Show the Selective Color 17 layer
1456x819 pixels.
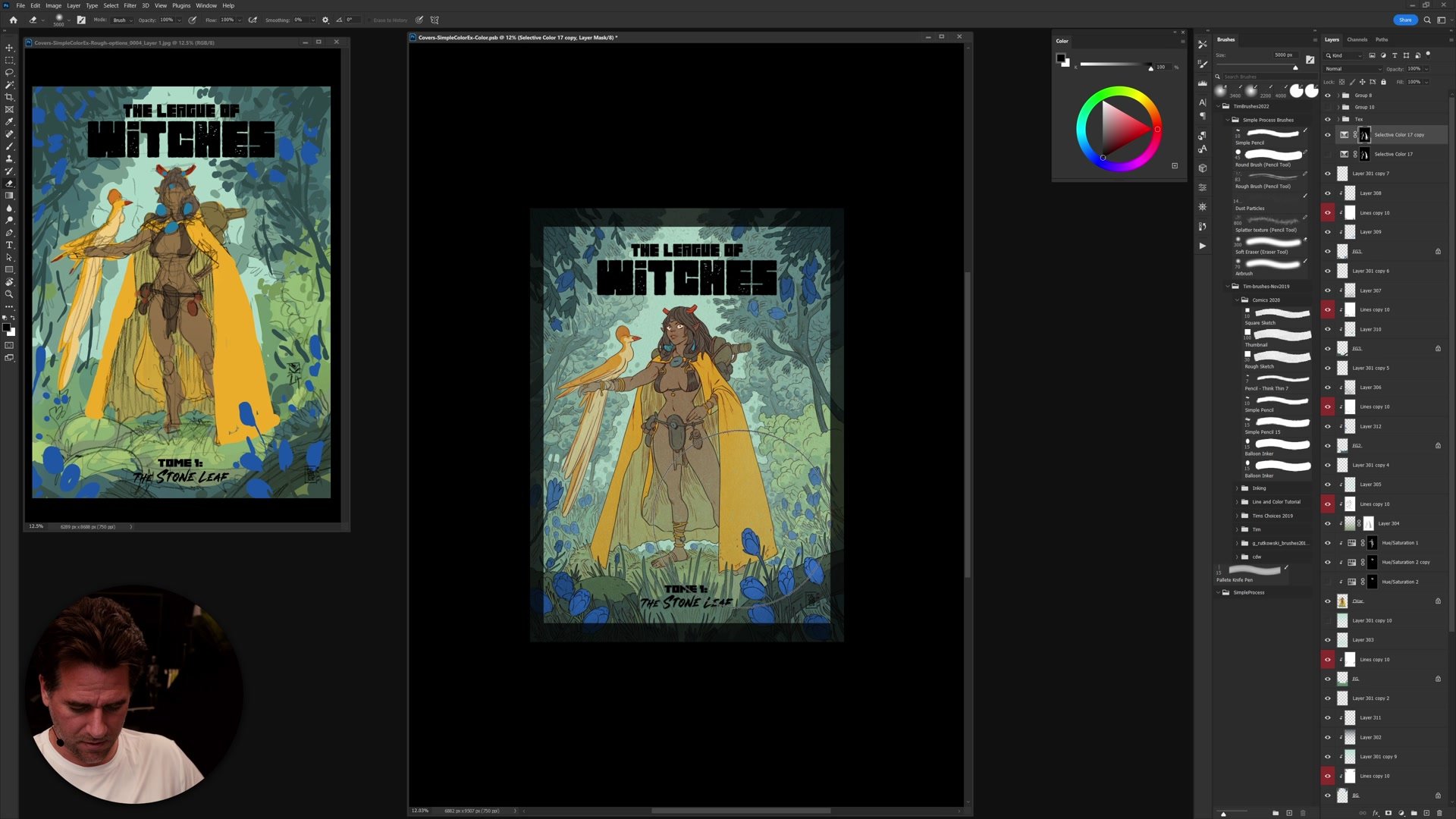coord(1327,154)
